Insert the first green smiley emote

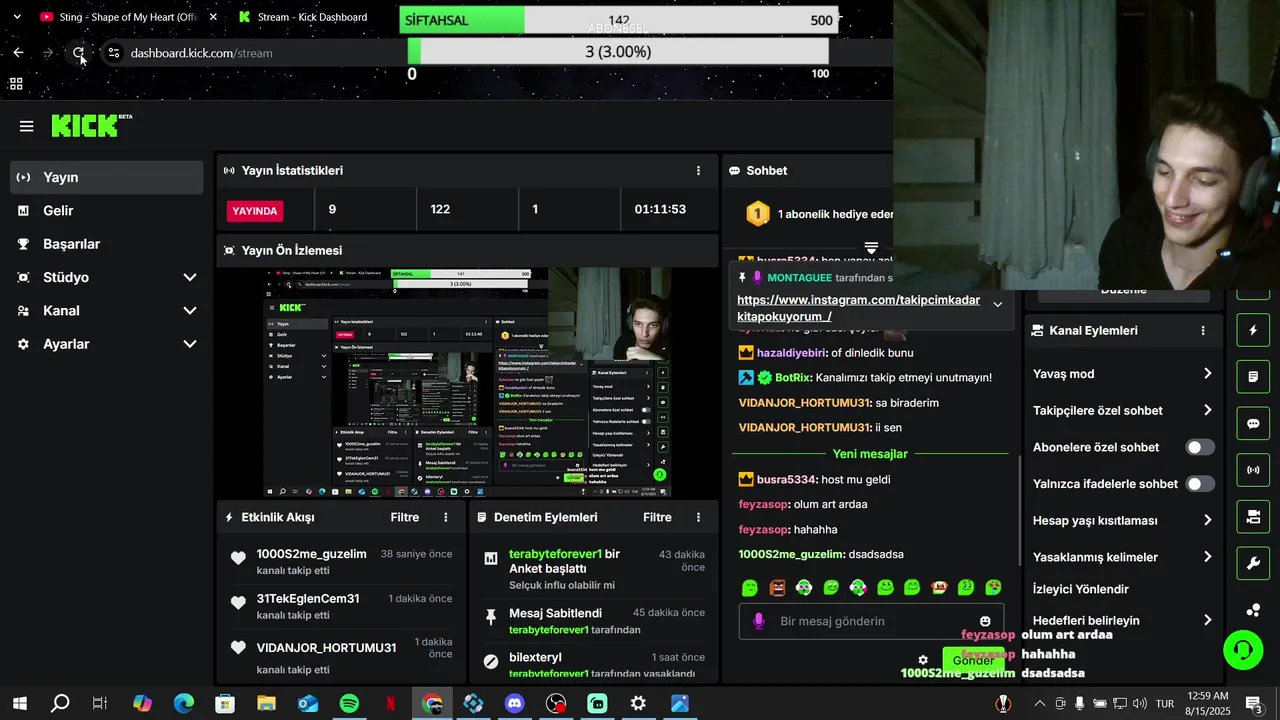click(x=750, y=588)
